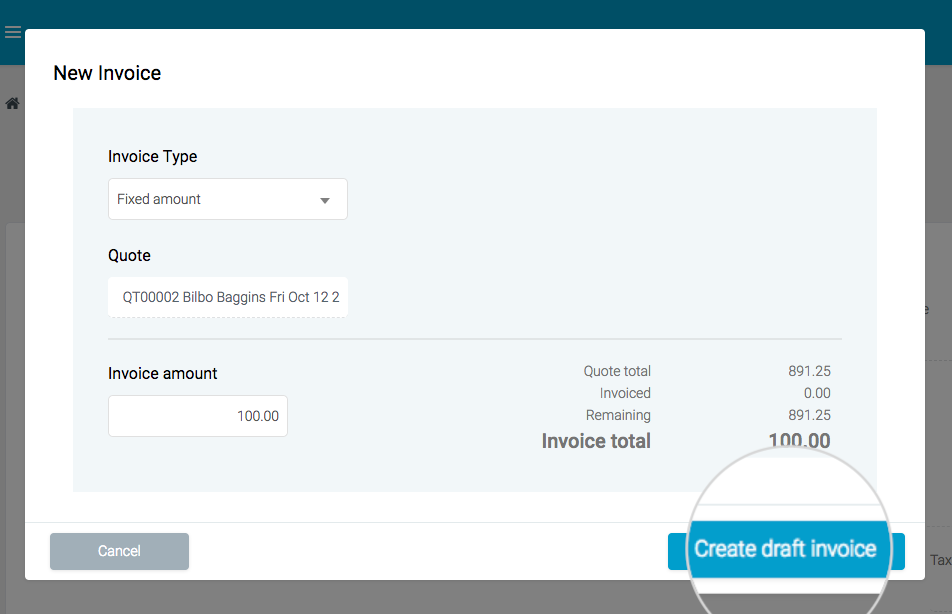This screenshot has width=952, height=614.
Task: Edit the Invoice amount field
Action: [198, 416]
